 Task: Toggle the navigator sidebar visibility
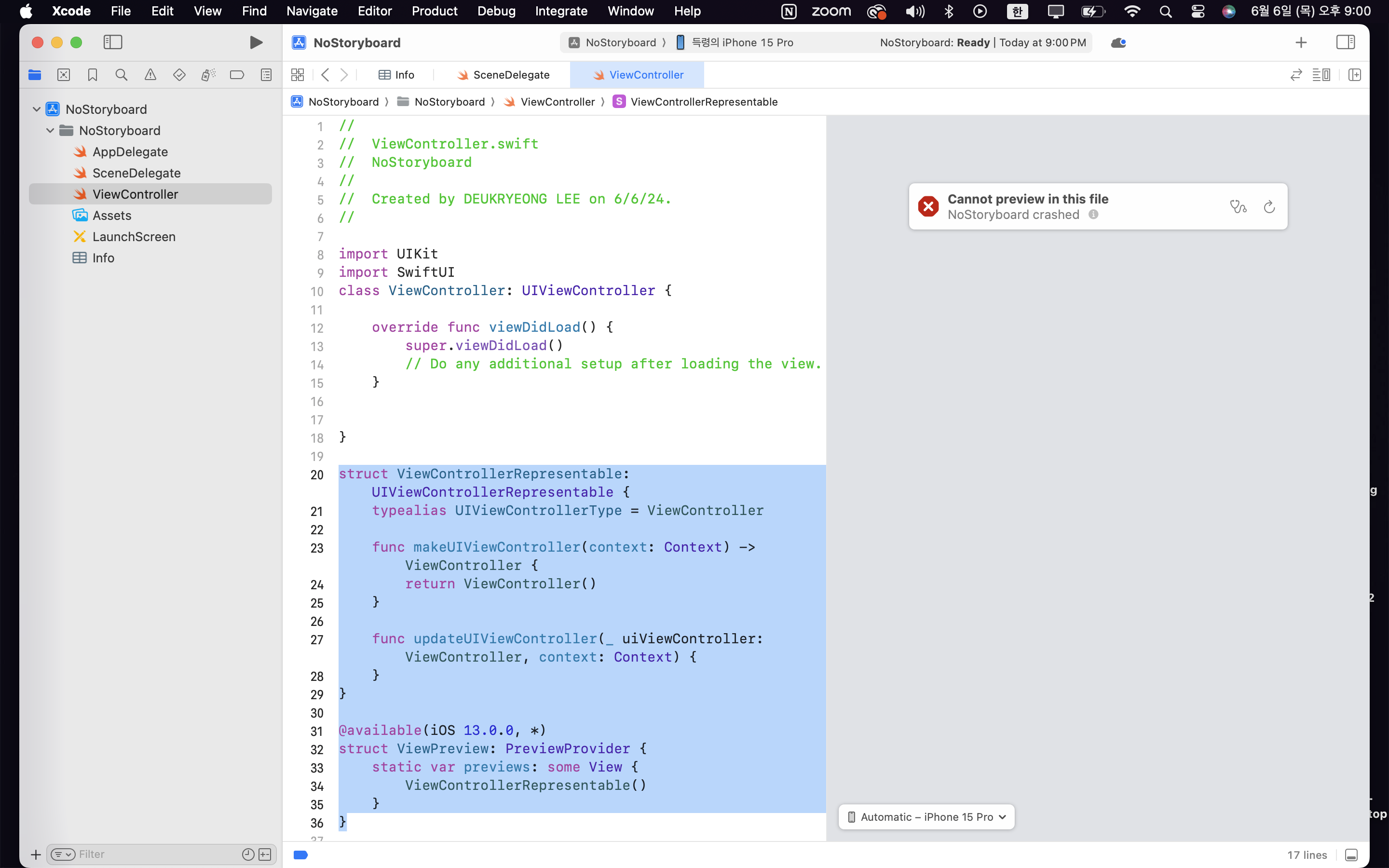pyautogui.click(x=112, y=42)
